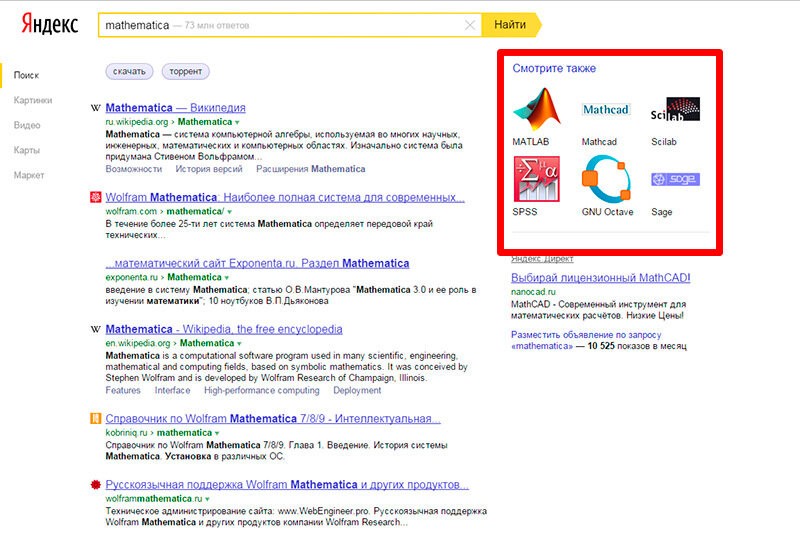Open the SPSS text label

[525, 212]
